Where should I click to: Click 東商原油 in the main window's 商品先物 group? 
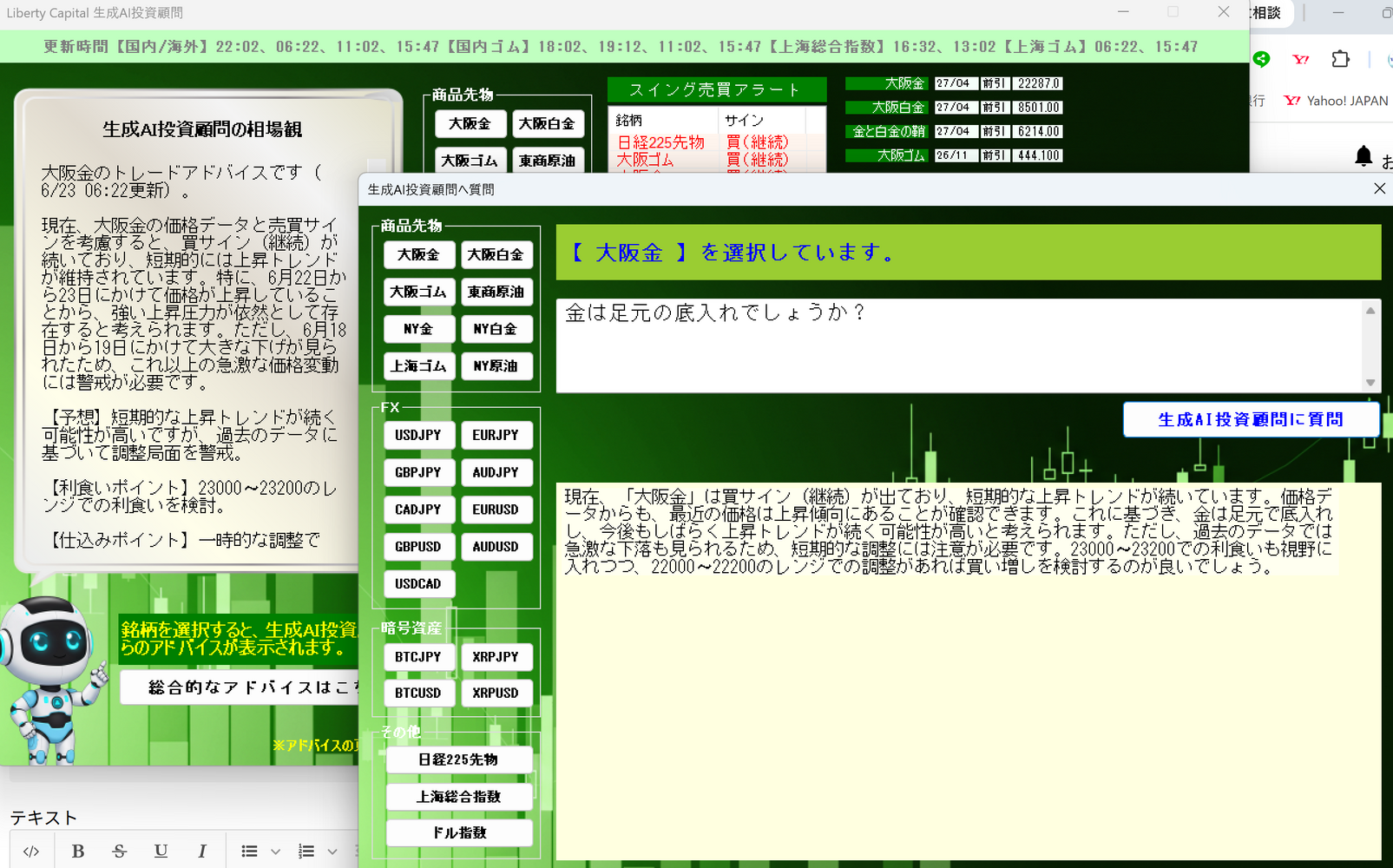547,161
